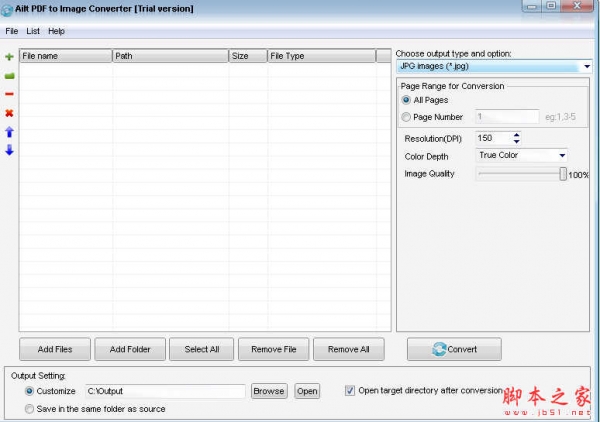Click the red minus remove file icon

9,94
